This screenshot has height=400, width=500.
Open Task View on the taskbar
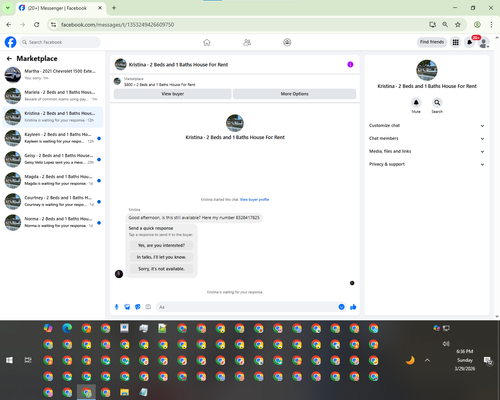click(28, 360)
